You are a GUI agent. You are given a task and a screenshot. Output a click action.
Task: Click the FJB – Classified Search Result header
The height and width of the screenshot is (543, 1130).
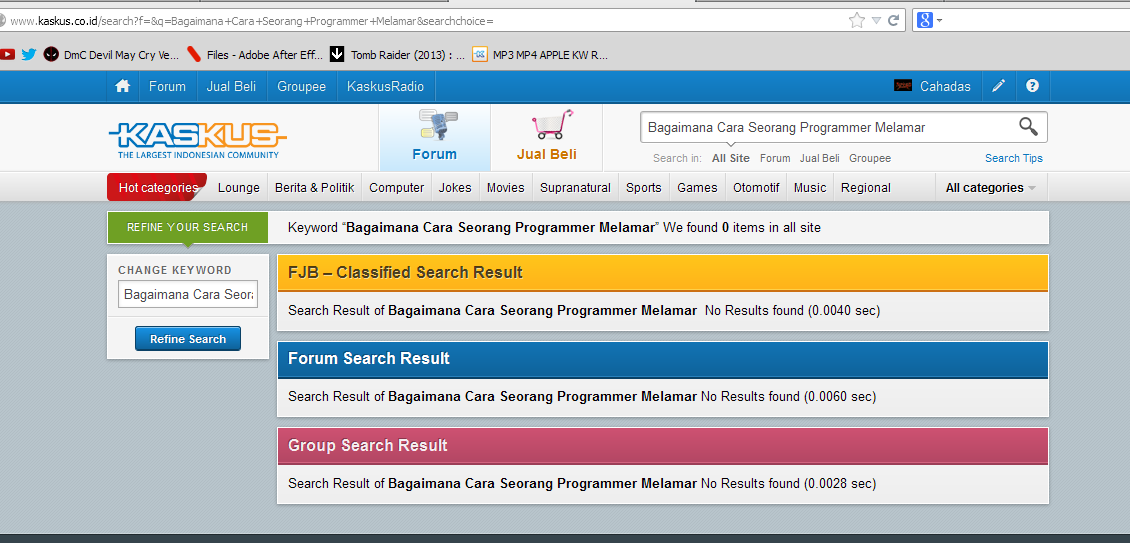(663, 273)
